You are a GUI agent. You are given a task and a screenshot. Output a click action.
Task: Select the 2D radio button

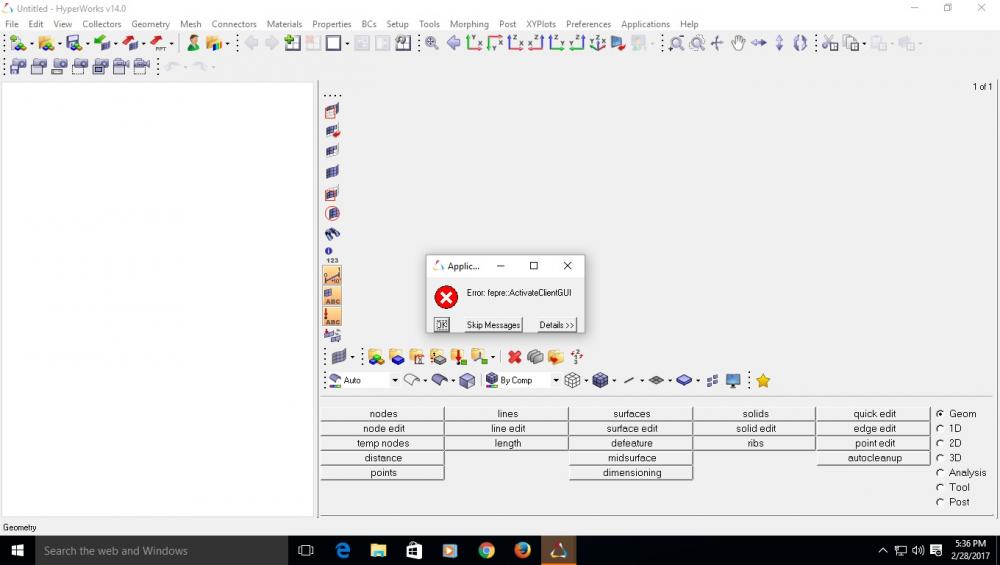pos(940,443)
